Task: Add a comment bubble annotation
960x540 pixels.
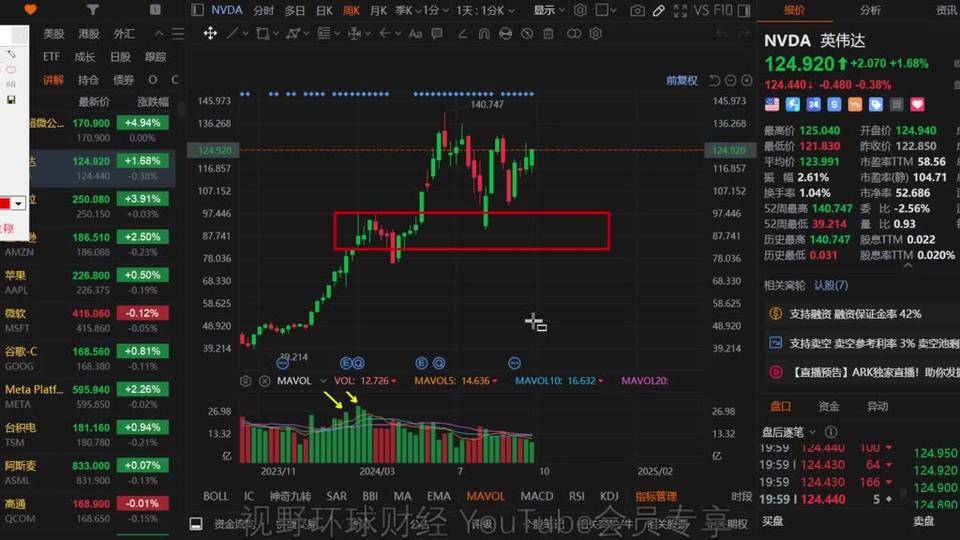Action: click(437, 33)
